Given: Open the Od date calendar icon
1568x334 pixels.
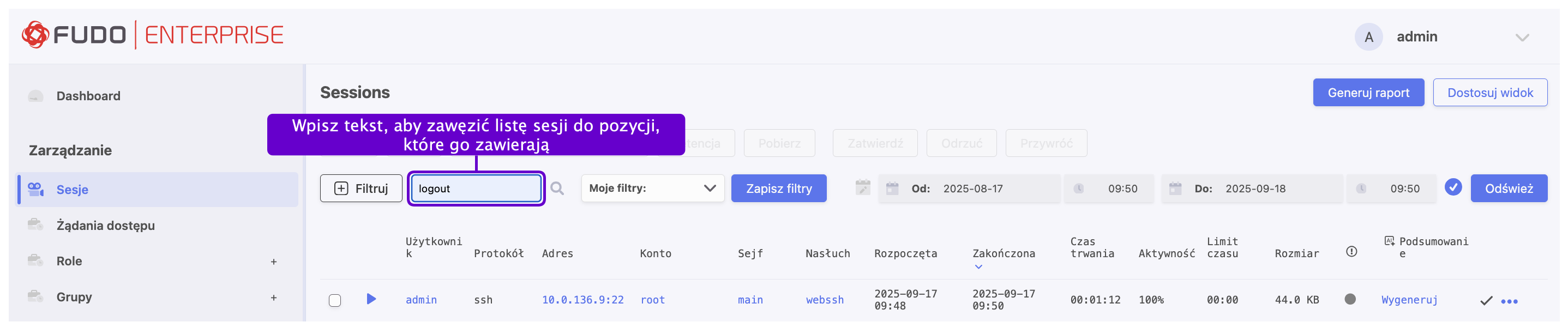Looking at the screenshot, I should pos(892,189).
